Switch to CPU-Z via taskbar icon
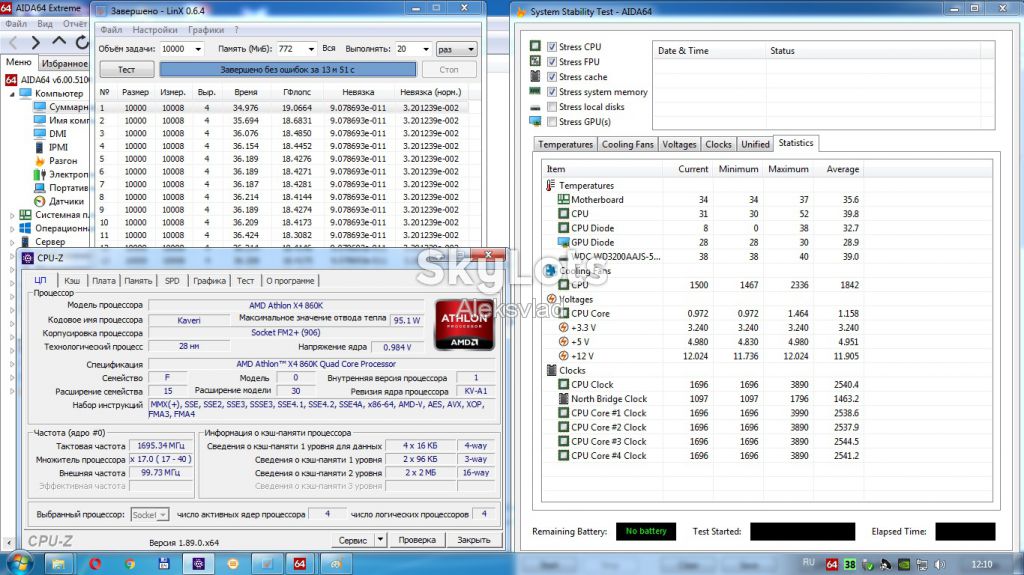Image resolution: width=1024 pixels, height=575 pixels. coord(199,563)
